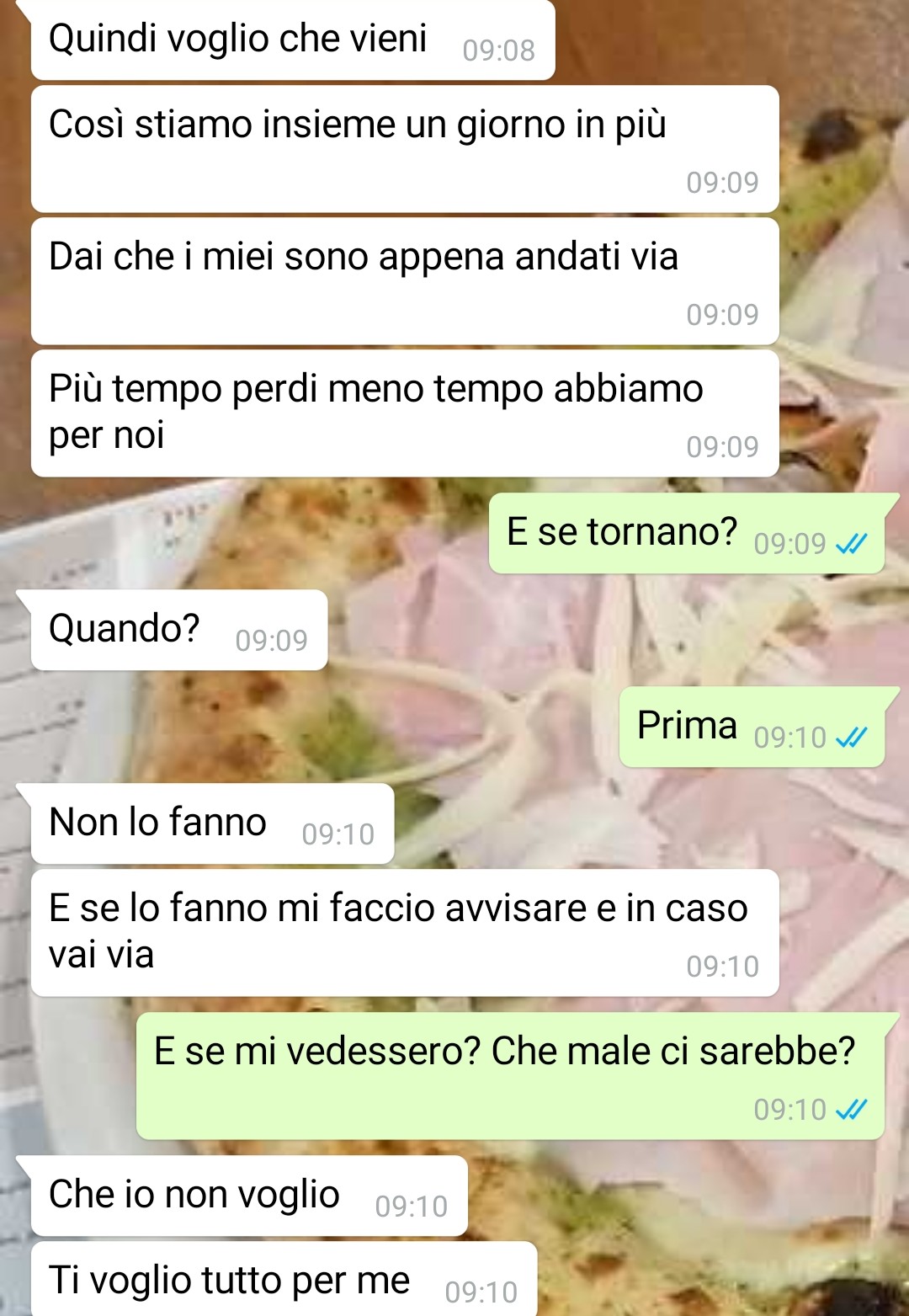Screen dimensions: 909x1316
Task: Tap the 09:08 timestamp on the first message
Action: [498, 51]
